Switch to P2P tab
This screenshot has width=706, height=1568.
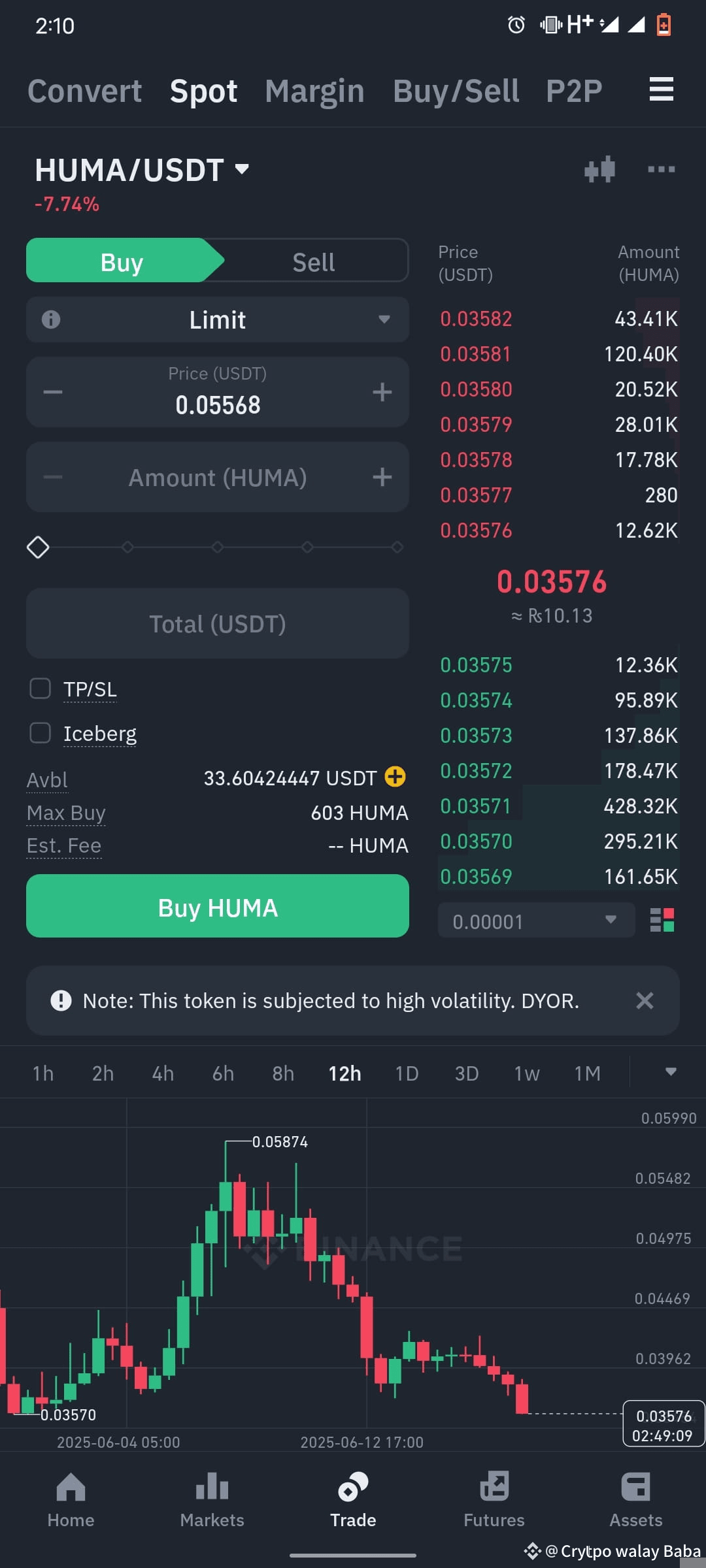pyautogui.click(x=574, y=90)
